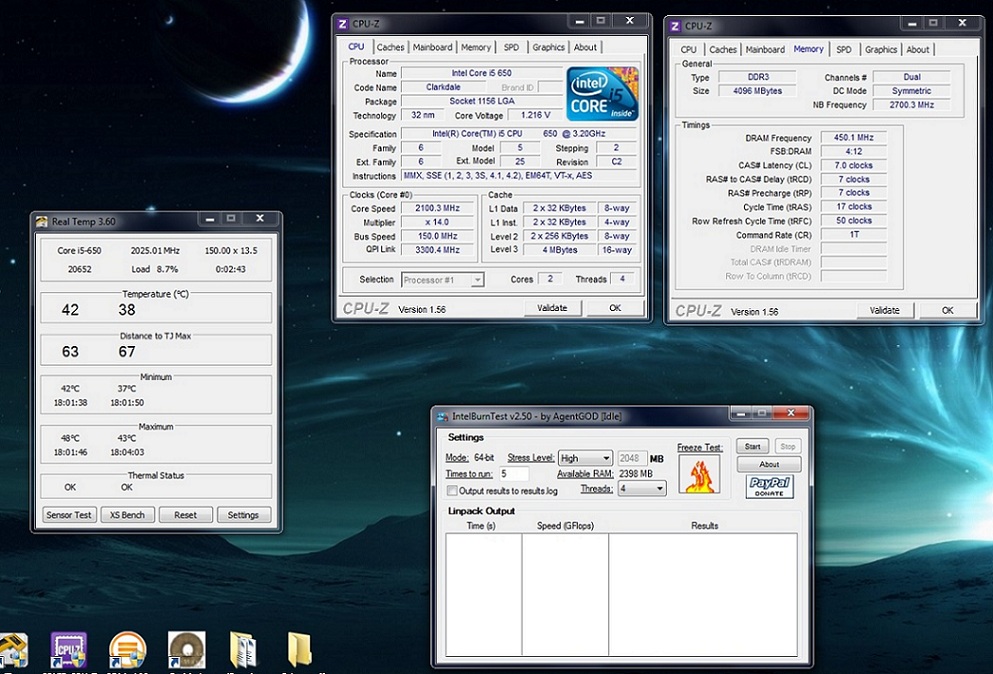Image resolution: width=993 pixels, height=674 pixels.
Task: Open the yellow tool shortcut with shield
Action: tap(13, 651)
